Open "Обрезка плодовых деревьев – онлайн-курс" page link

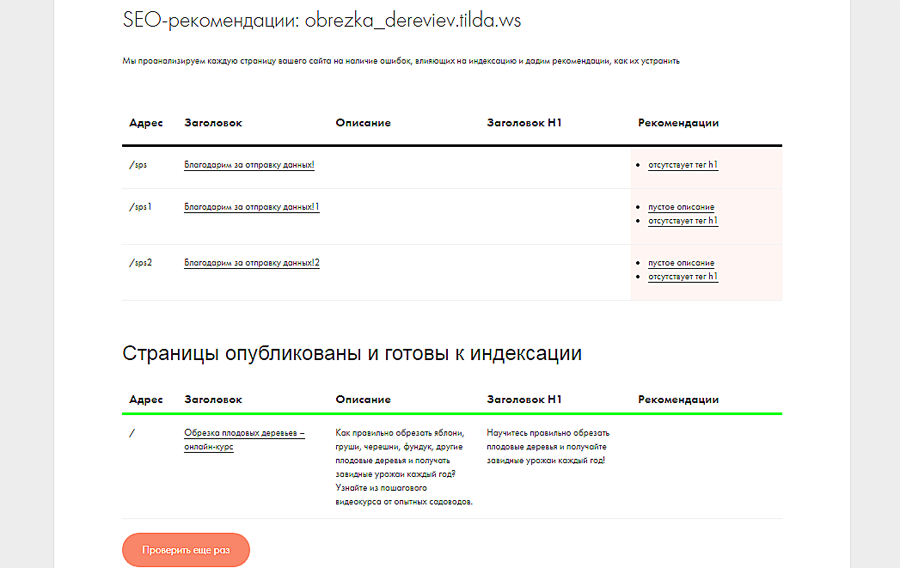point(244,440)
